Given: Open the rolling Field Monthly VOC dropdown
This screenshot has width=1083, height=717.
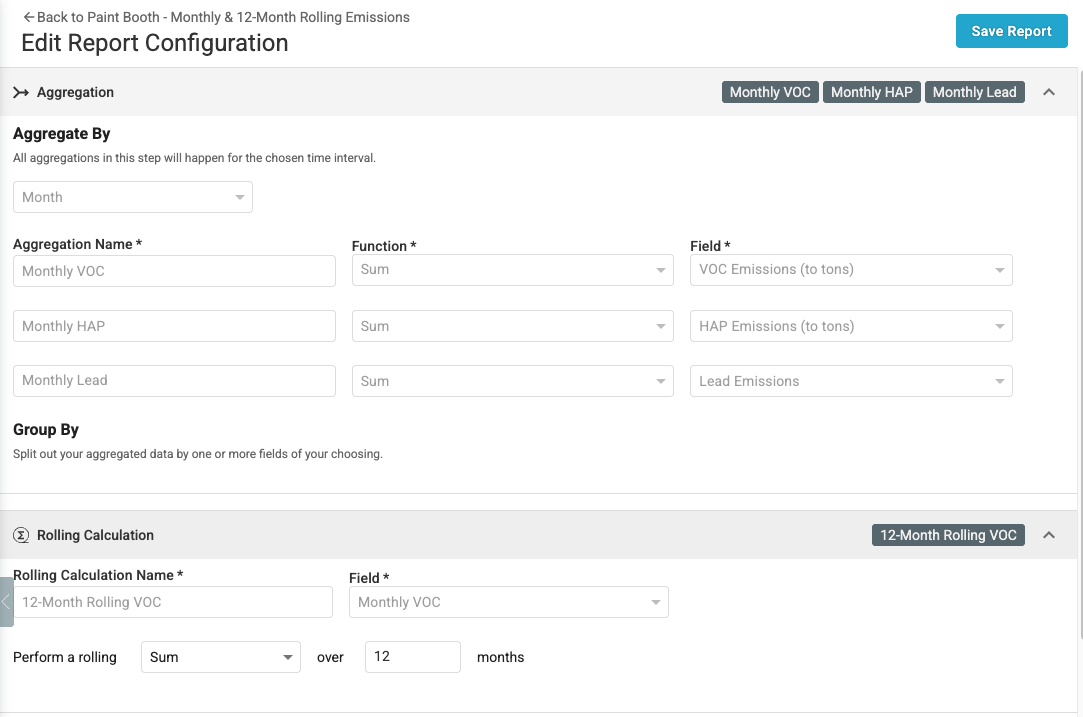Looking at the screenshot, I should tap(508, 602).
